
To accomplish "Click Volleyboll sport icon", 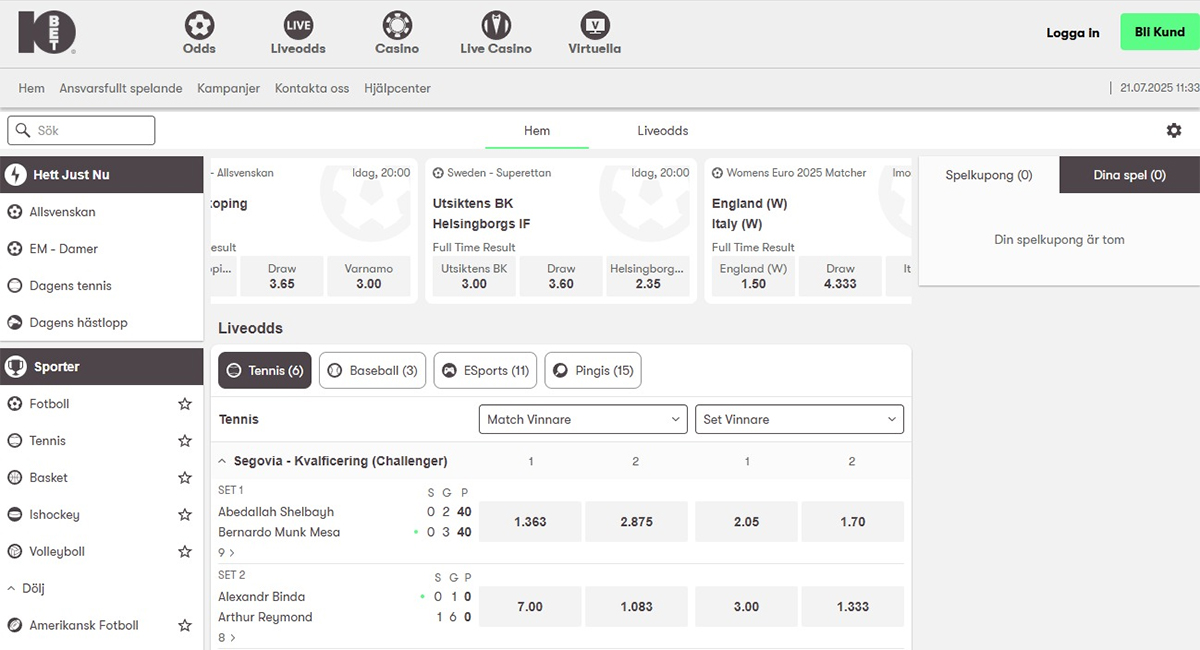I will pos(15,552).
